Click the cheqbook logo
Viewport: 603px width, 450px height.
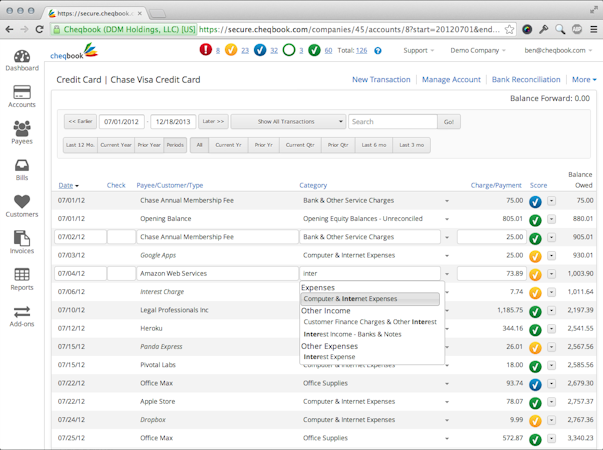pyautogui.click(x=74, y=52)
